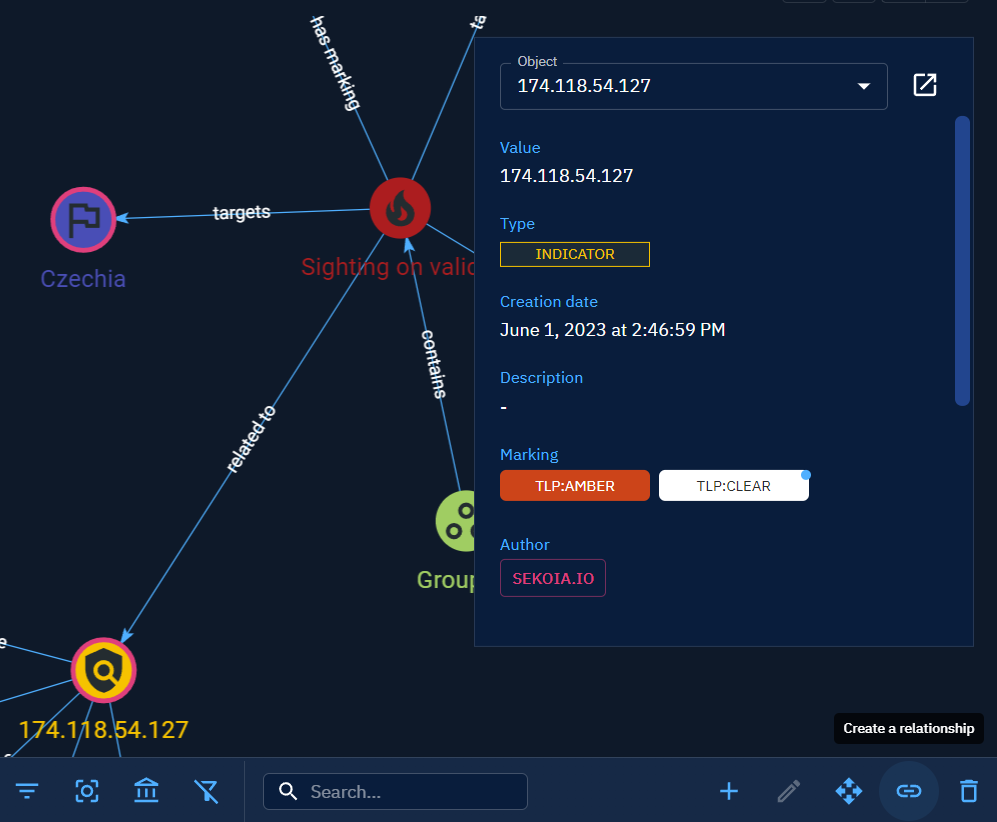Toggle the clear filters funnel icon
997x822 pixels.
[x=206, y=791]
